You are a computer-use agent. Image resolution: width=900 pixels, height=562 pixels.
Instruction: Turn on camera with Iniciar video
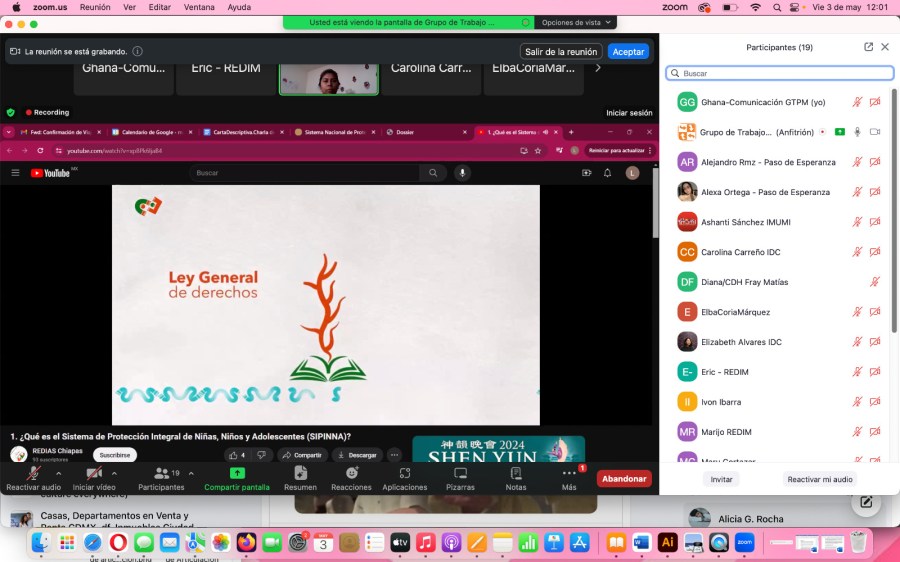coord(94,473)
